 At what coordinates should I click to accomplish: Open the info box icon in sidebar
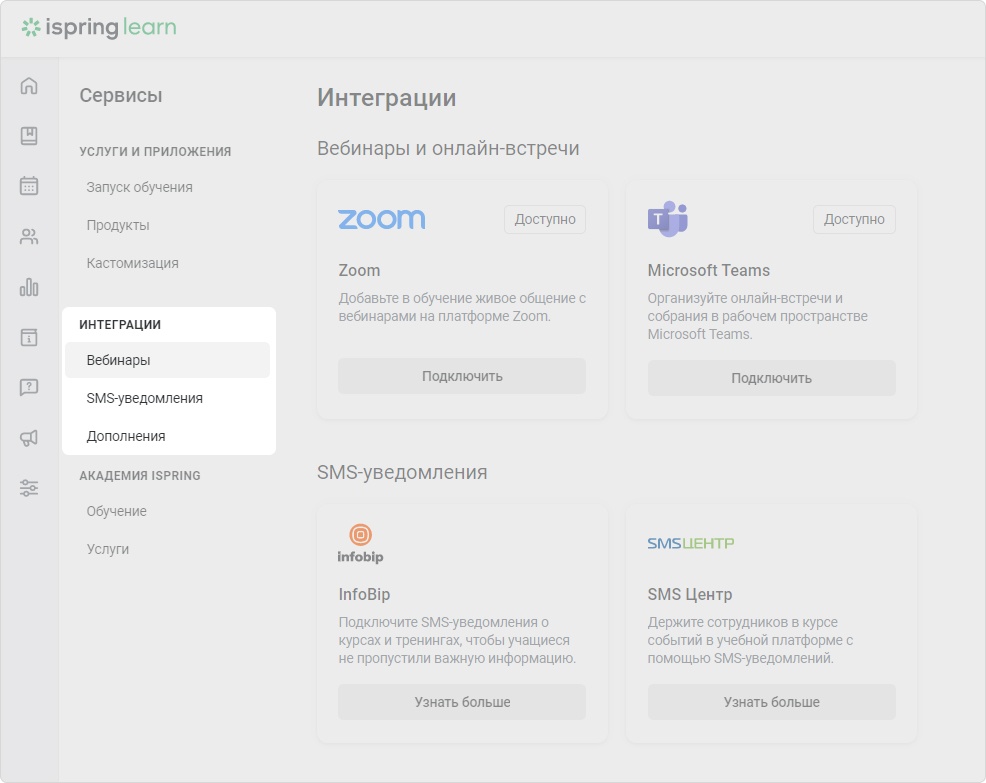click(x=29, y=337)
